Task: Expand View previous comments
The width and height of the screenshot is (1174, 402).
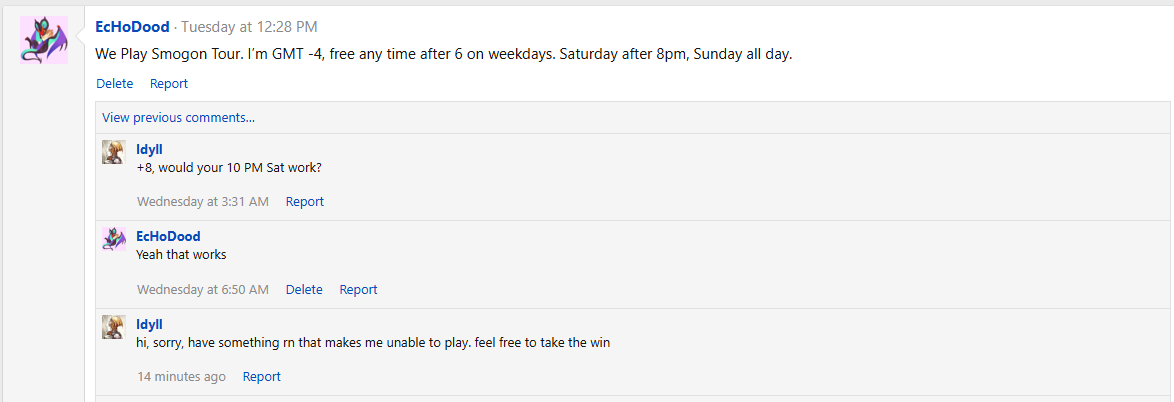Action: pos(178,117)
